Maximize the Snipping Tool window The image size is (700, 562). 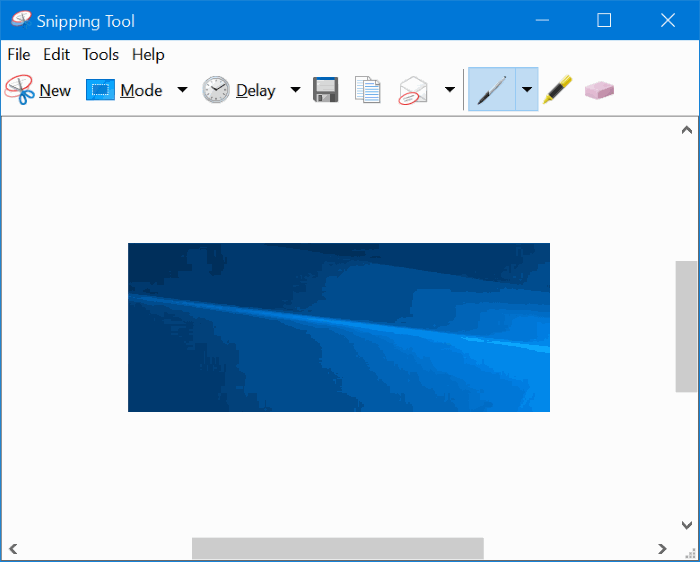[x=604, y=20]
